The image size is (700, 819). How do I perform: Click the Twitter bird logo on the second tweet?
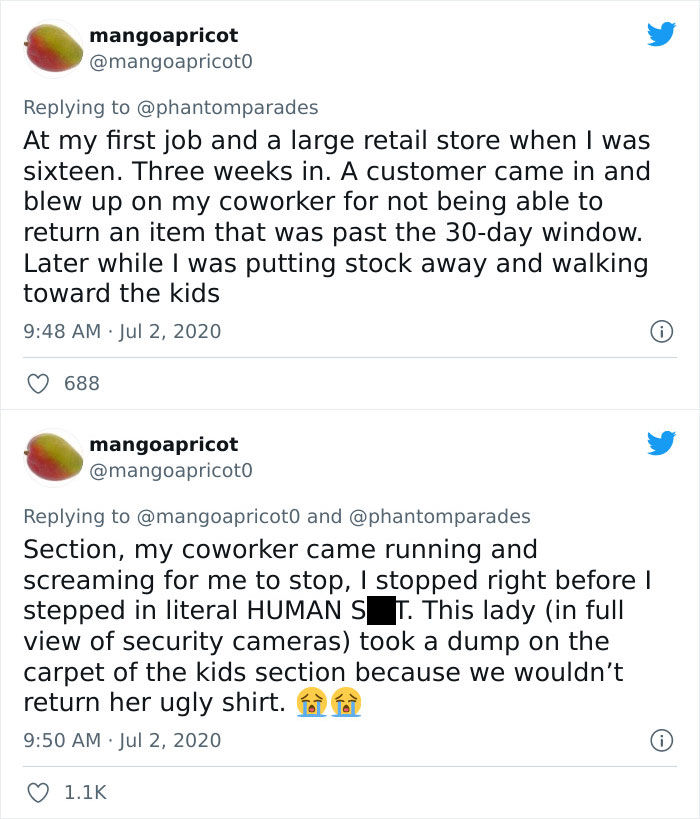click(662, 442)
